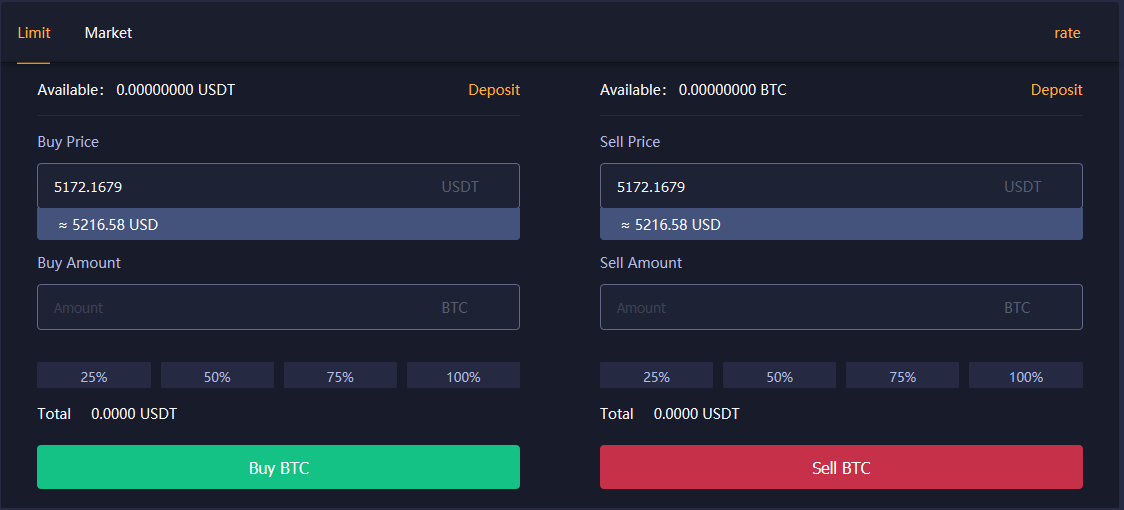Switch to the Limit order tab

pos(34,33)
